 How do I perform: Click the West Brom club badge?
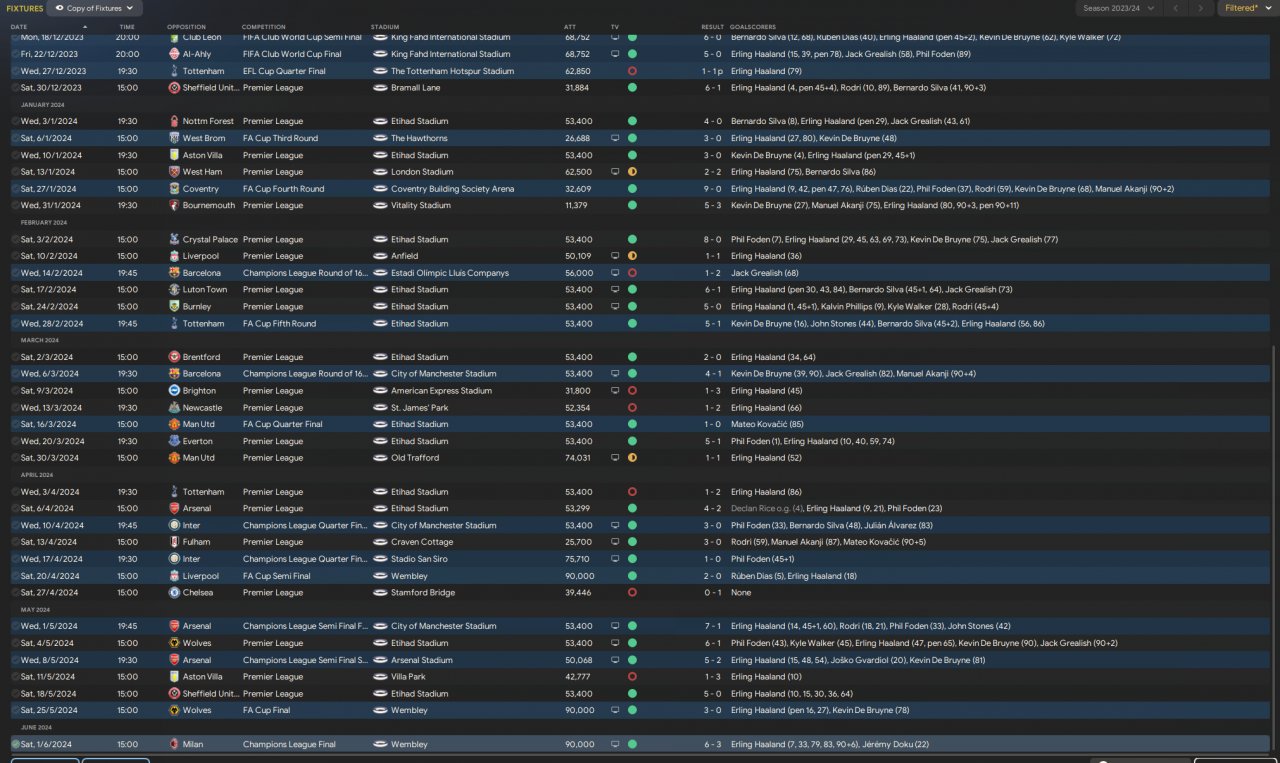[174, 138]
